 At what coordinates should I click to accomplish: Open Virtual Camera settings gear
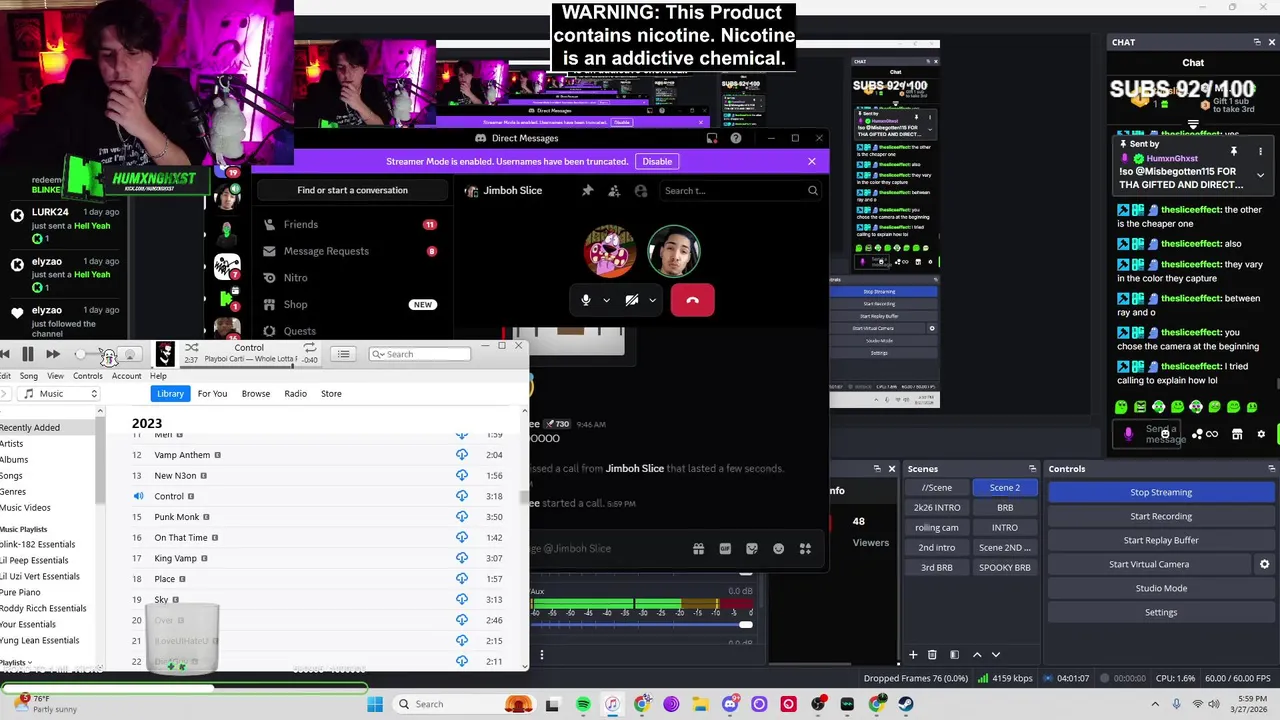click(x=1264, y=564)
